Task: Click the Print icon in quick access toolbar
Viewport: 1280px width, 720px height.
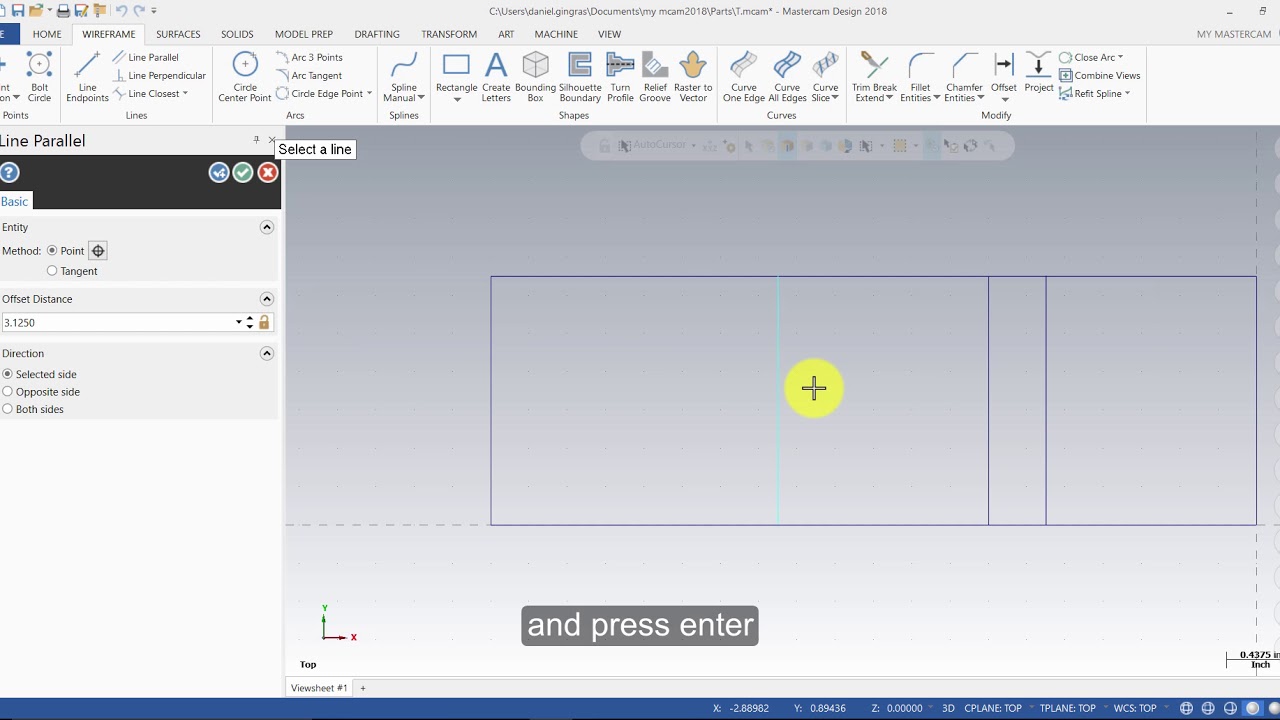Action: (63, 11)
